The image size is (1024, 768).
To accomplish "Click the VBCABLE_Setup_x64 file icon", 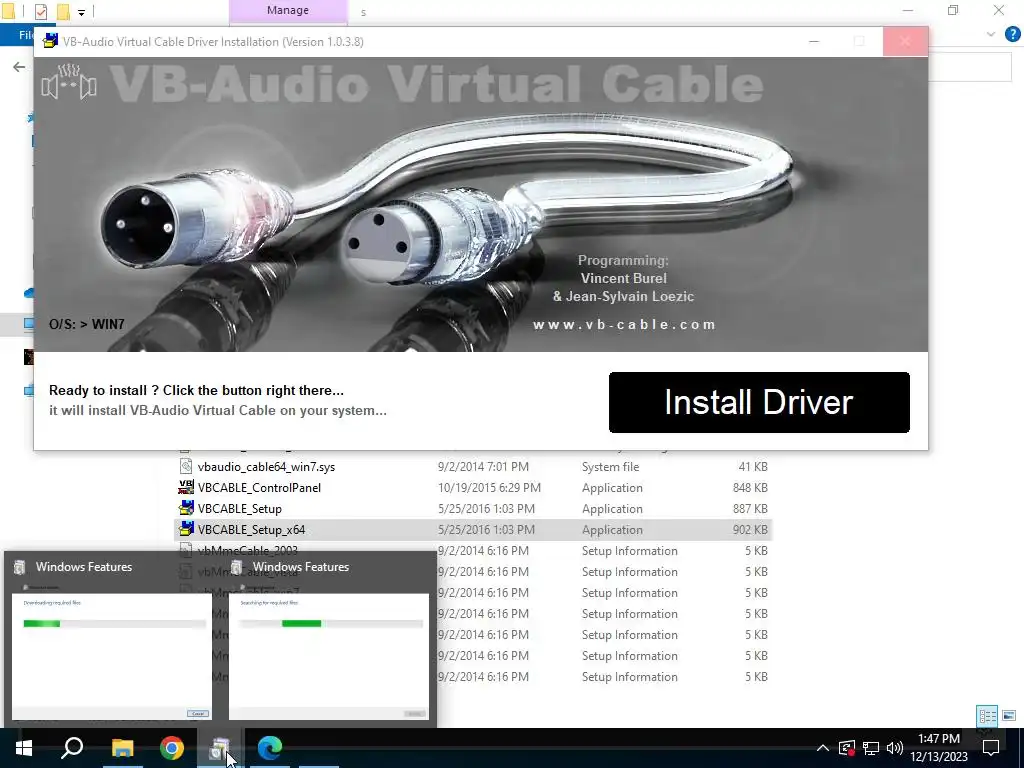I will click(186, 529).
